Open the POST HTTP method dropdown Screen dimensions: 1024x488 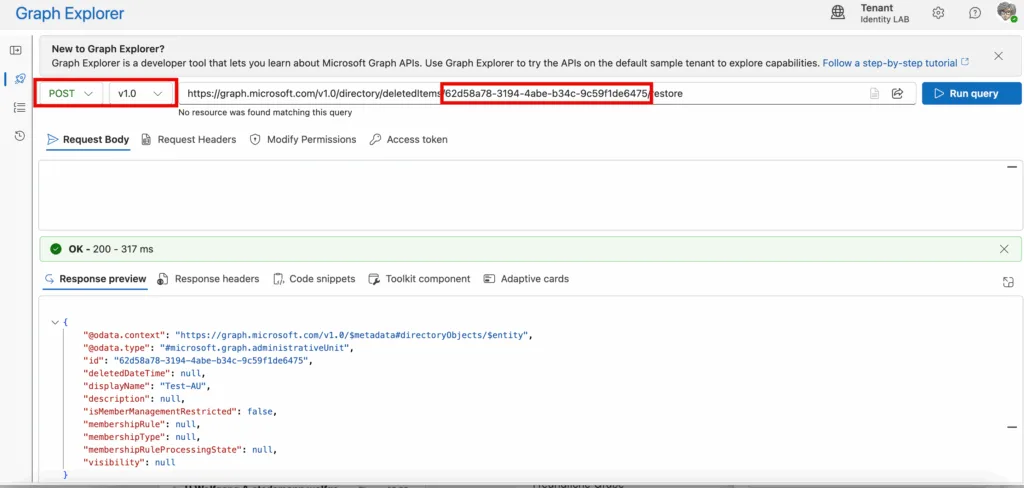pos(70,93)
